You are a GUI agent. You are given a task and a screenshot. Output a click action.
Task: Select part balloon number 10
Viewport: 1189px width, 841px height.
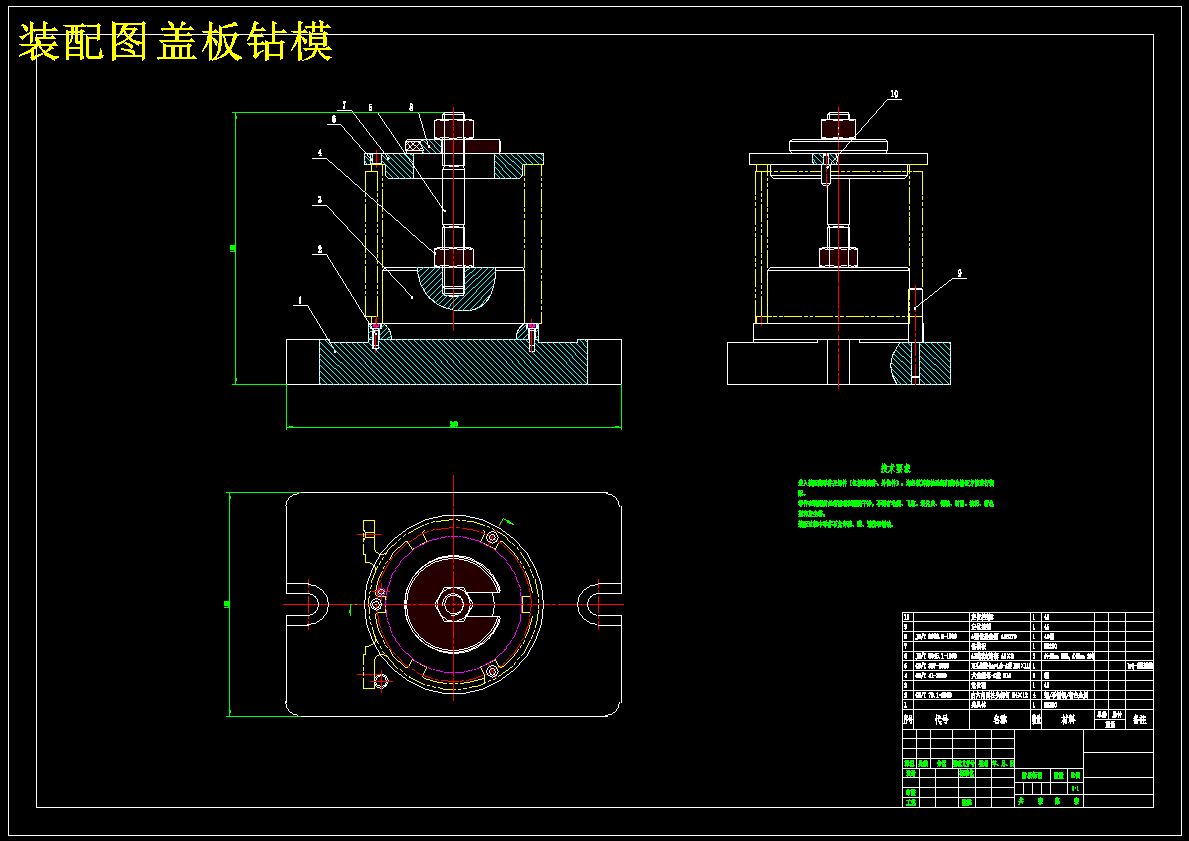pos(894,94)
